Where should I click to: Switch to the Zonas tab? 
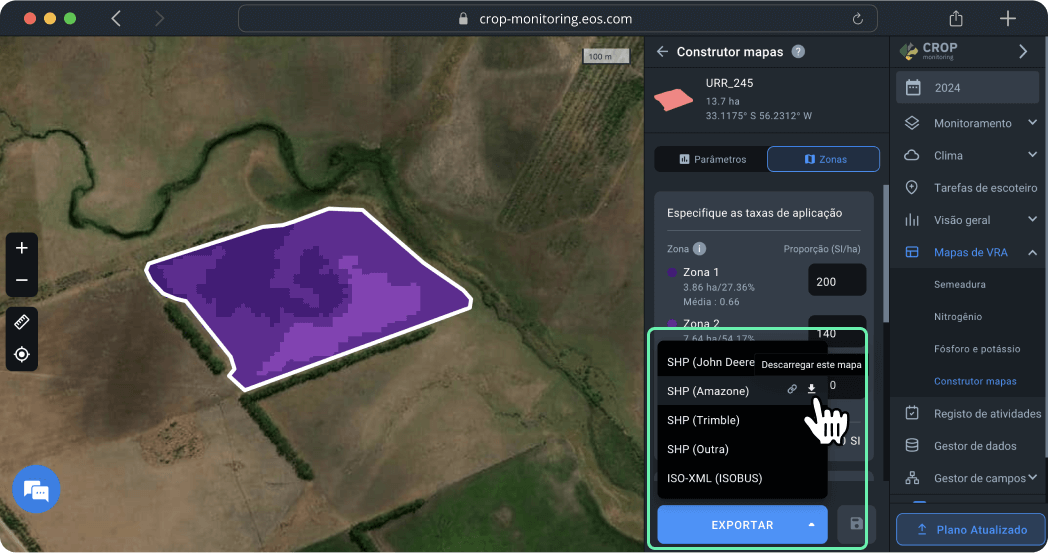(823, 159)
